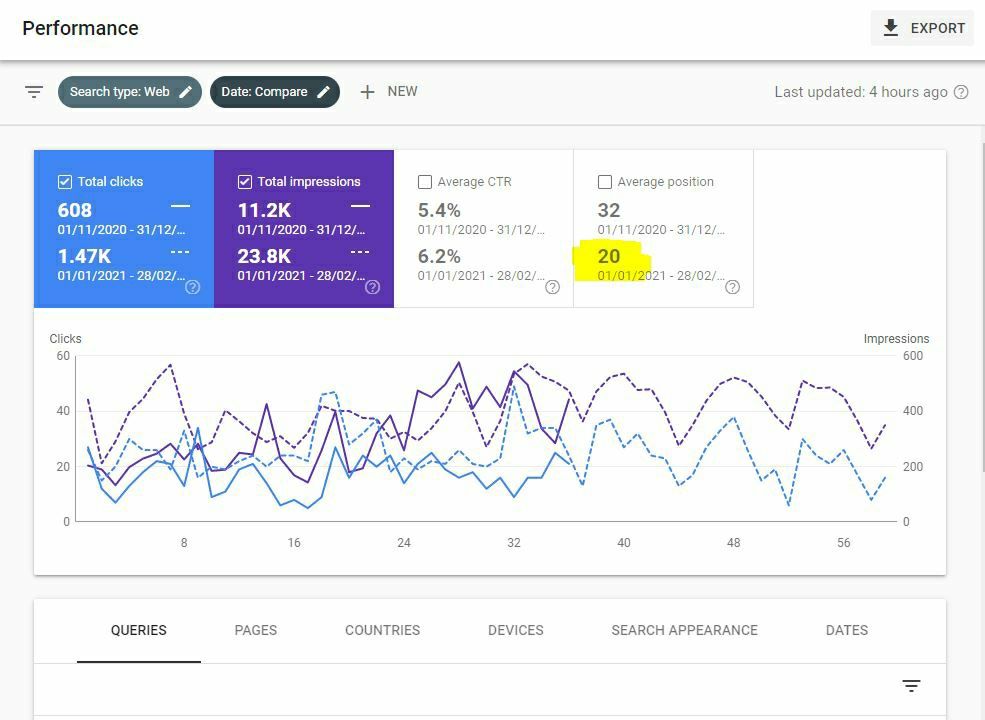Open the Search type: Web filter chip
The height and width of the screenshot is (720, 985).
[120, 92]
